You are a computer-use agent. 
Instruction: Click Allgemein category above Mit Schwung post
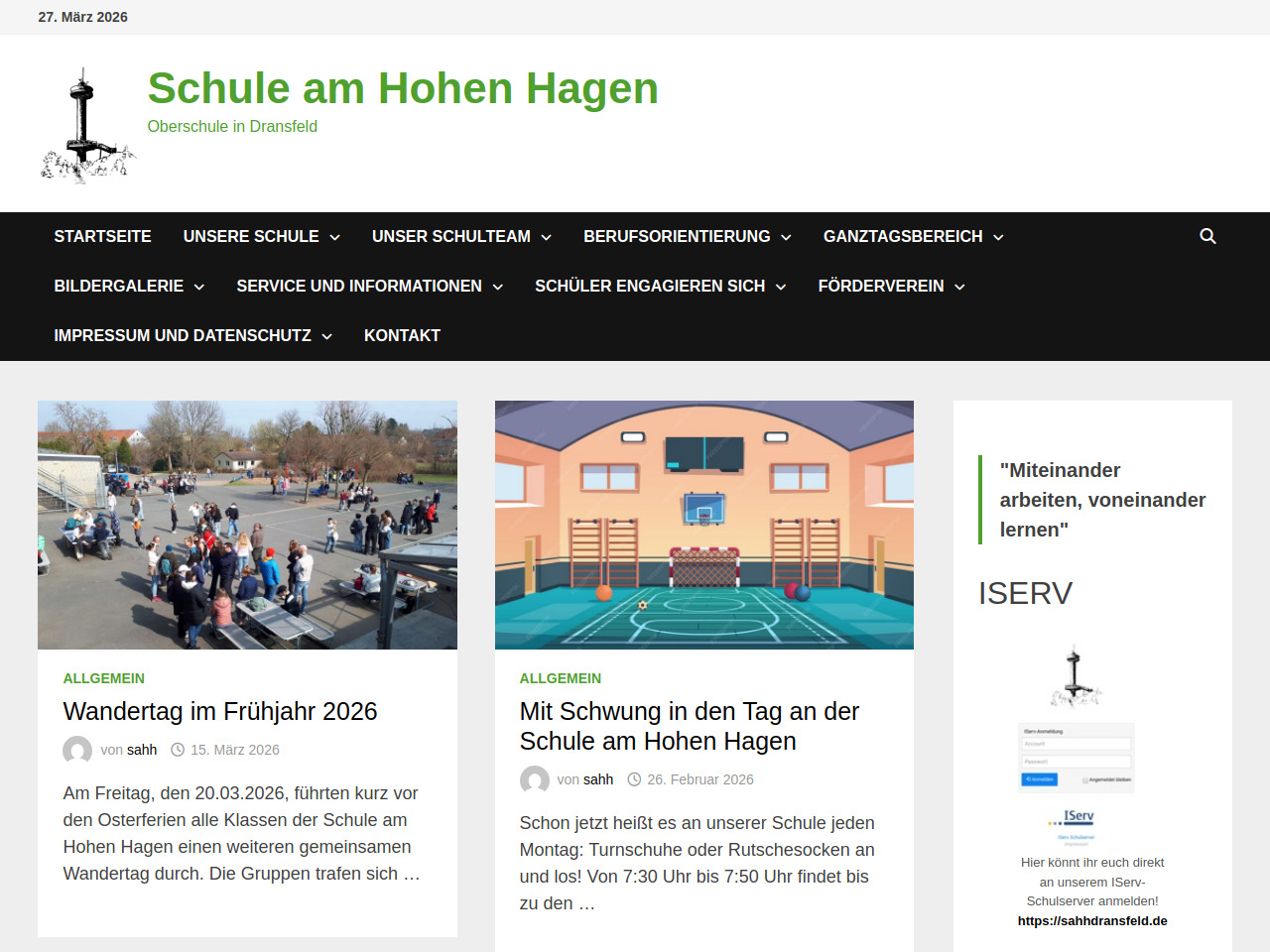pyautogui.click(x=560, y=679)
